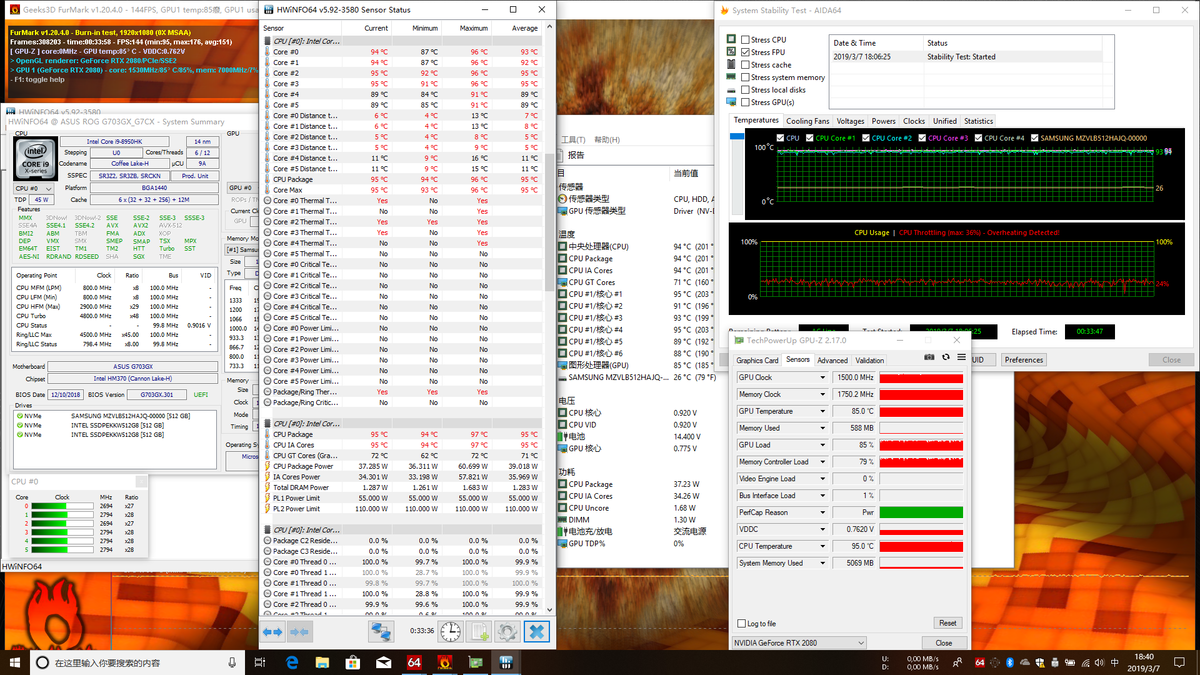Open the GPU-Z hamburger menu

961,357
